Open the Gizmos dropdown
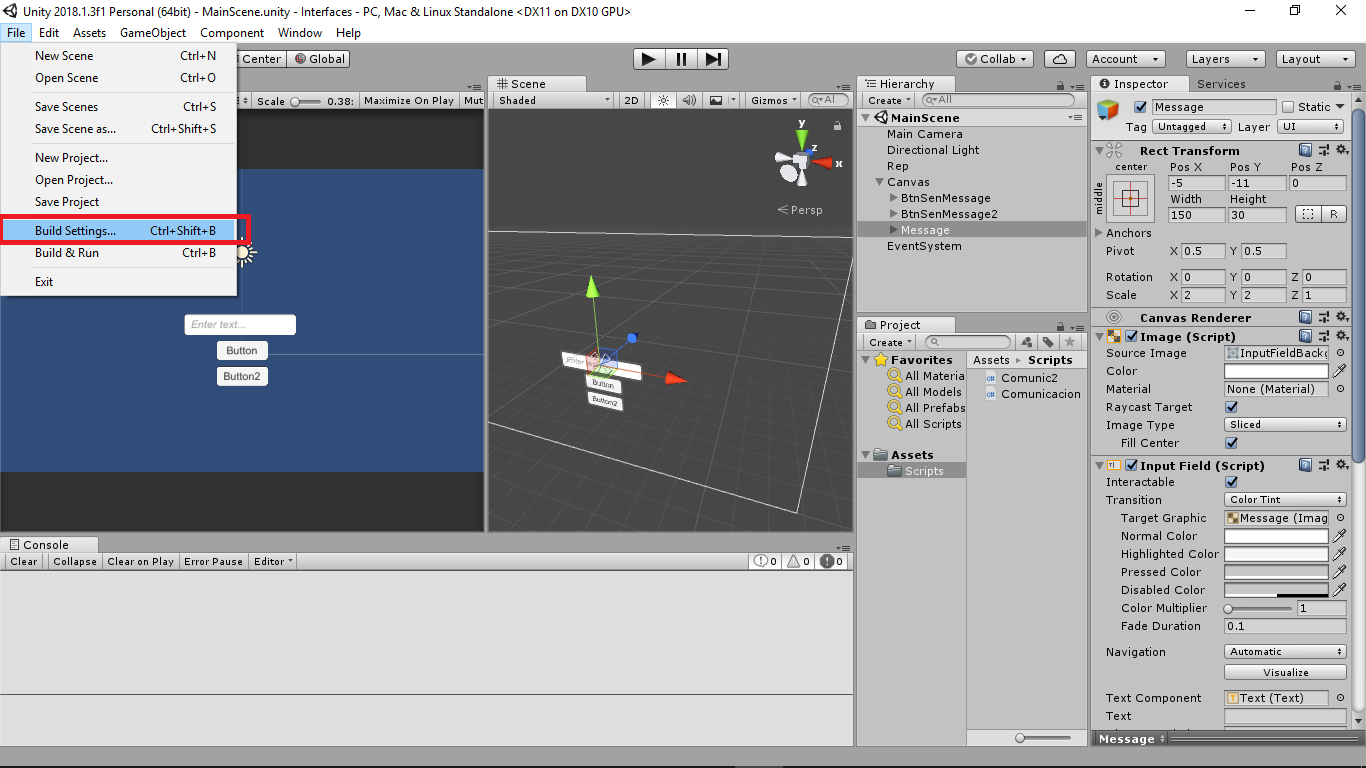Screen dimensions: 1366x768 tap(774, 100)
